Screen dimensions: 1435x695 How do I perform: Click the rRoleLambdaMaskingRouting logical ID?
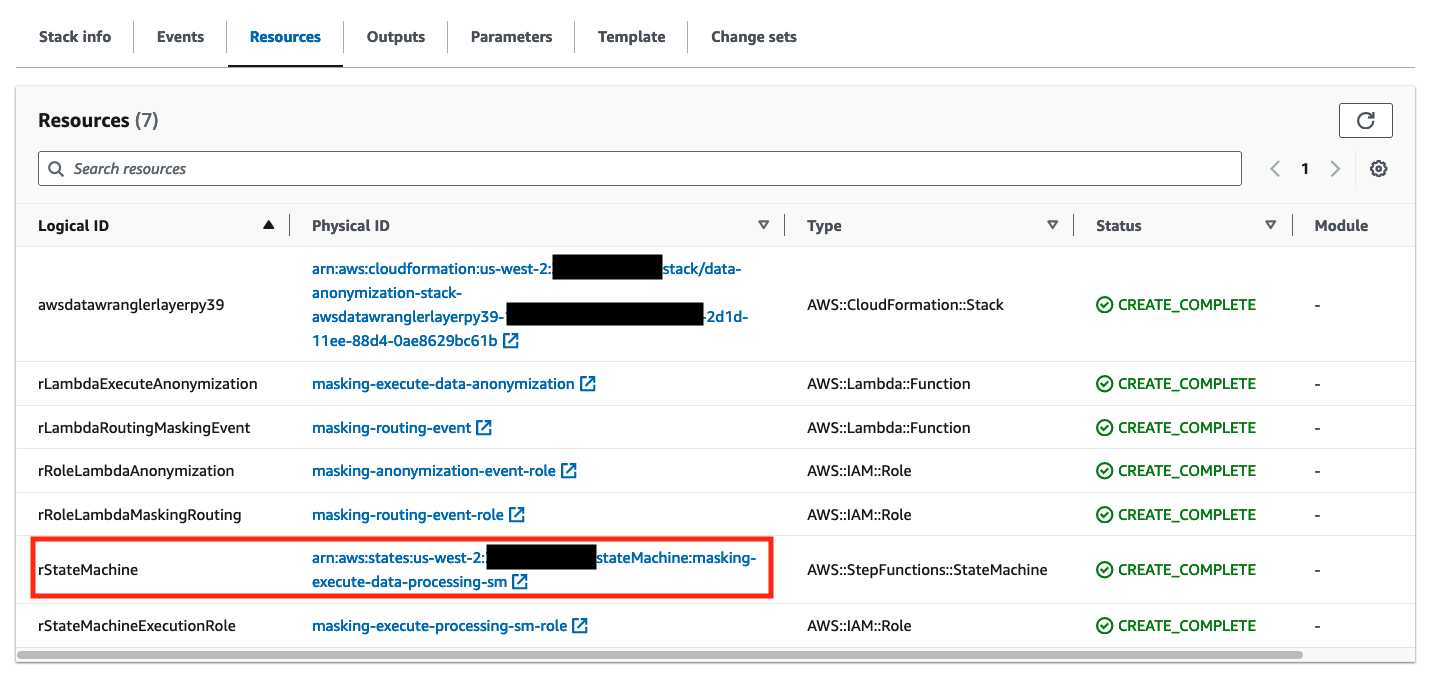(140, 515)
